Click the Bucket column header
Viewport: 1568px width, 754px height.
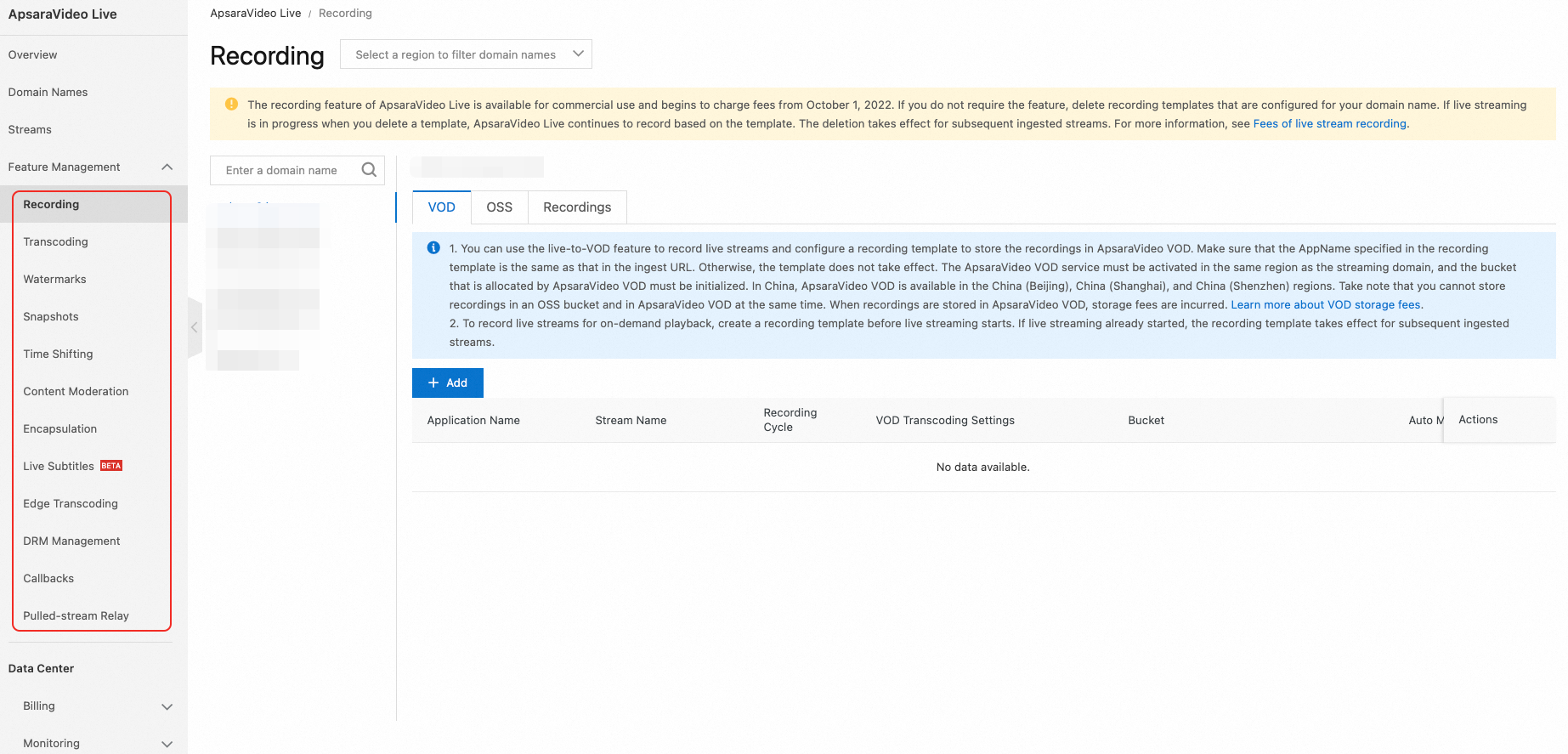(1146, 420)
